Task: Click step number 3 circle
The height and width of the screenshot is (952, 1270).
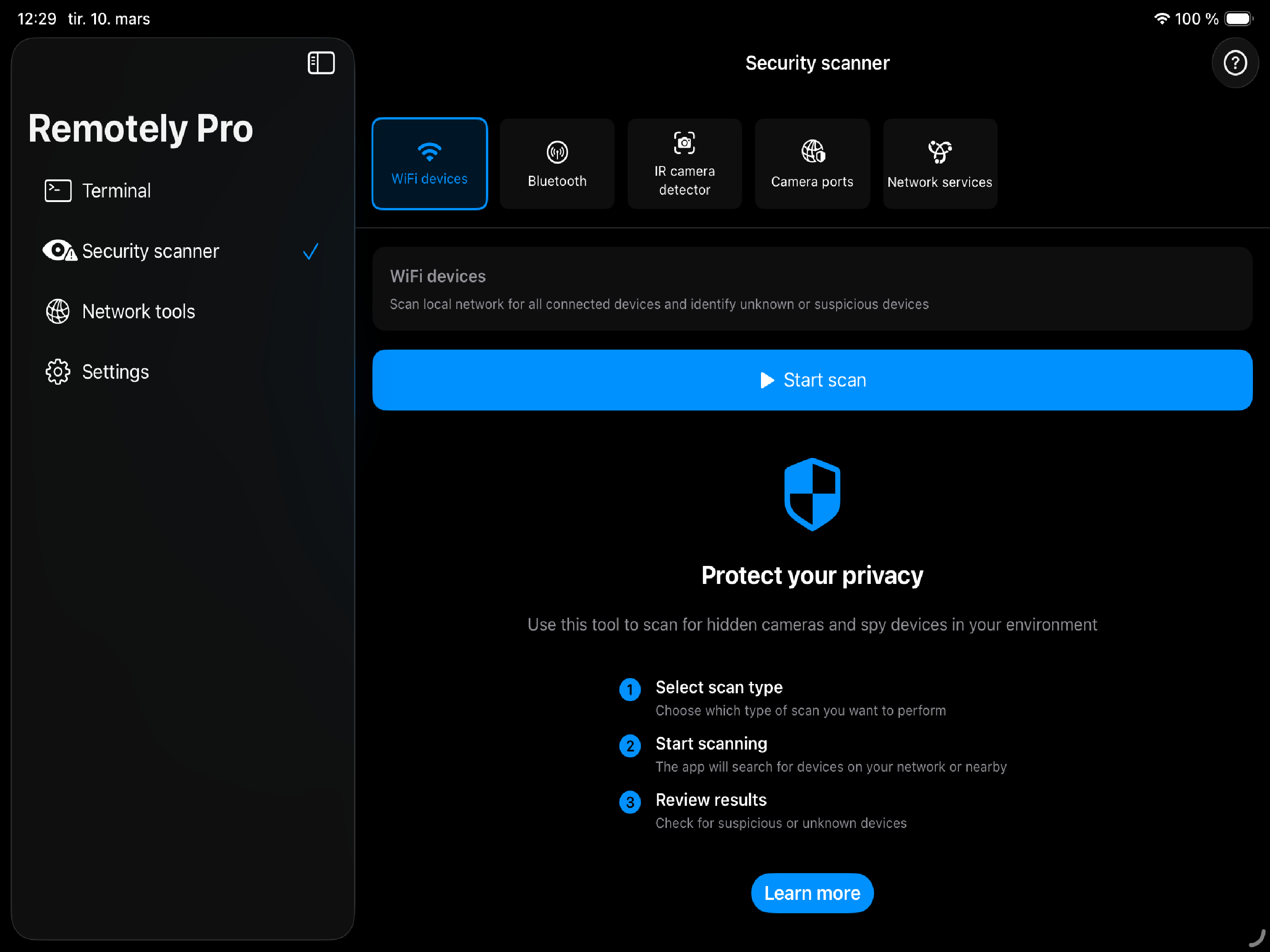Action: [630, 802]
